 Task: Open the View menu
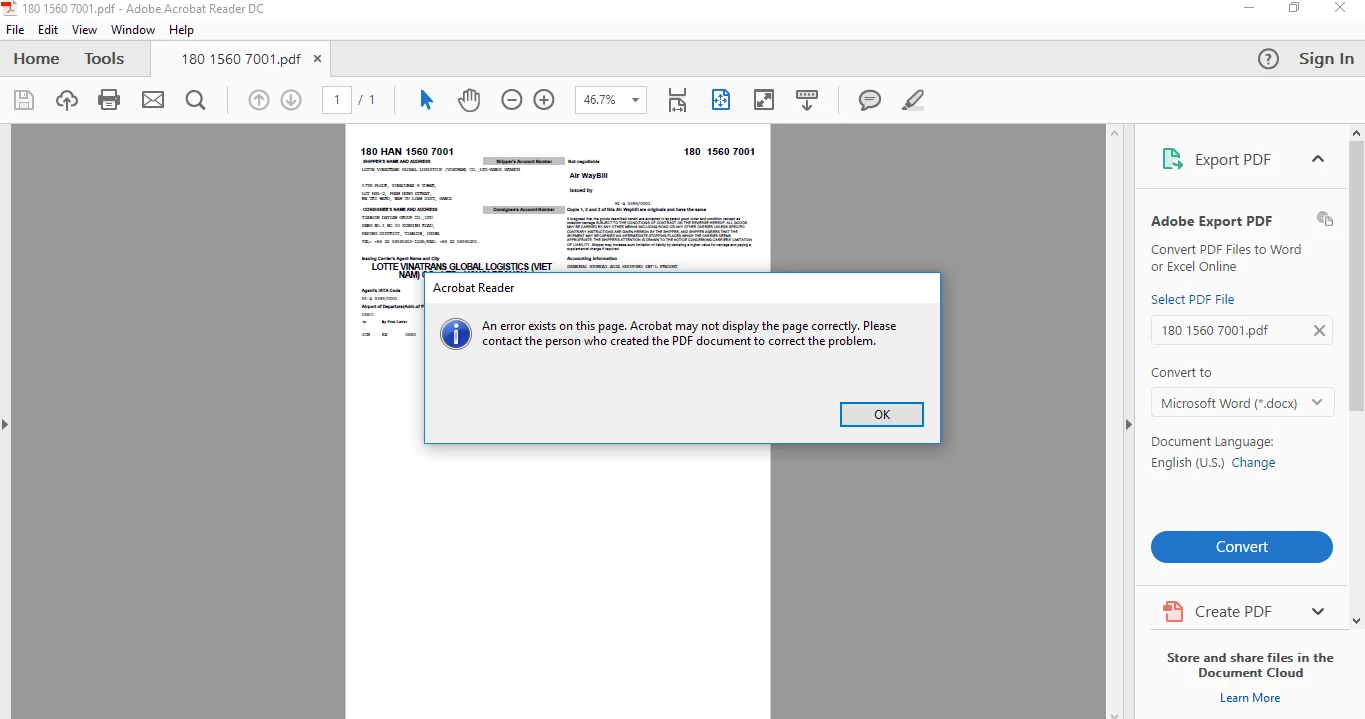[x=85, y=30]
